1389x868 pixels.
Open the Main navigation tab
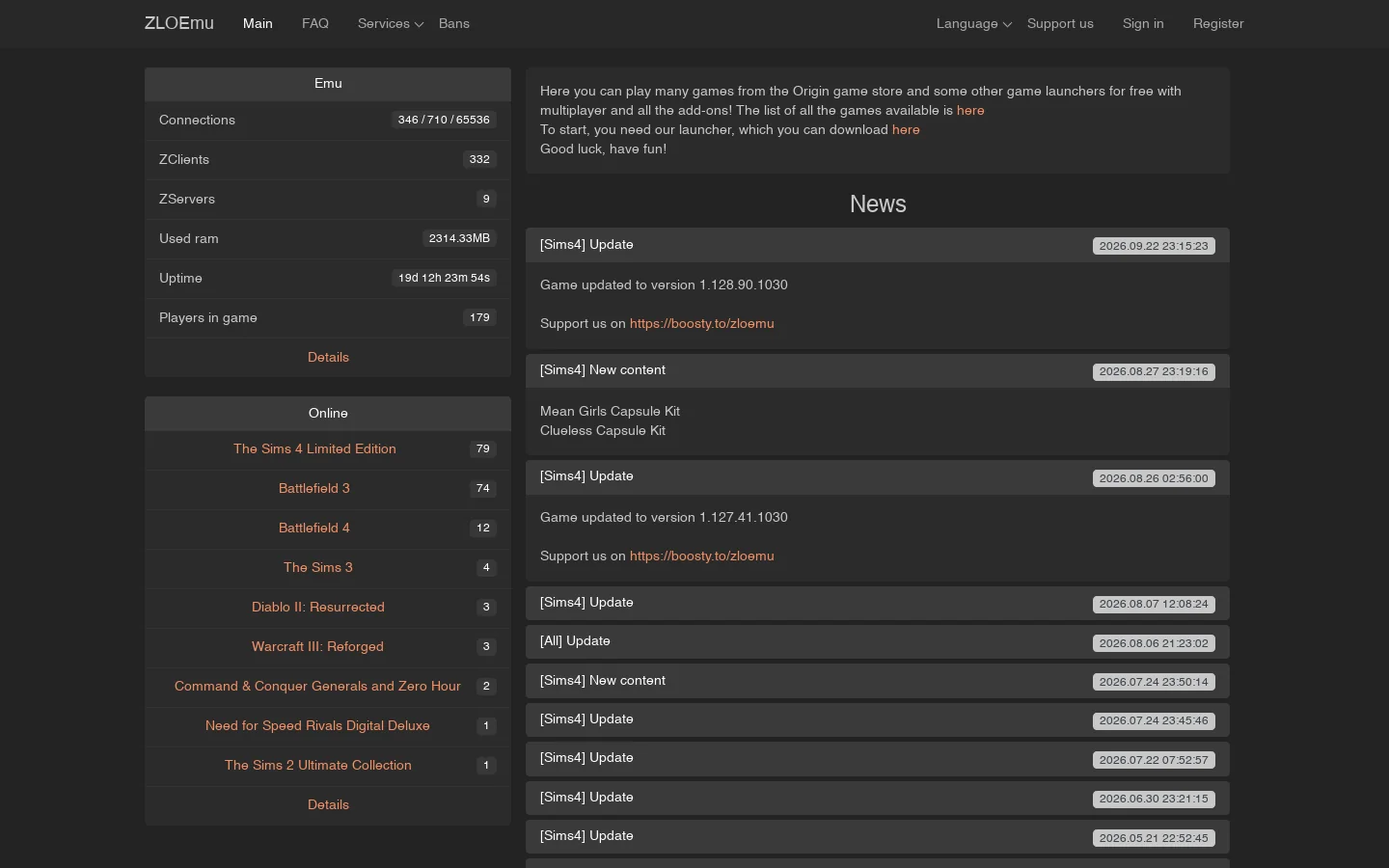[258, 23]
